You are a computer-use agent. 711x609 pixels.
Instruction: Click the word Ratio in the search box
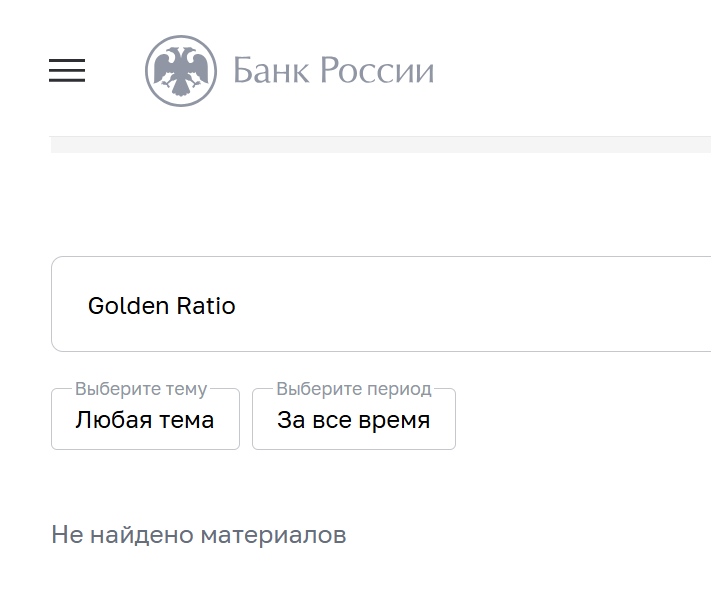point(206,306)
